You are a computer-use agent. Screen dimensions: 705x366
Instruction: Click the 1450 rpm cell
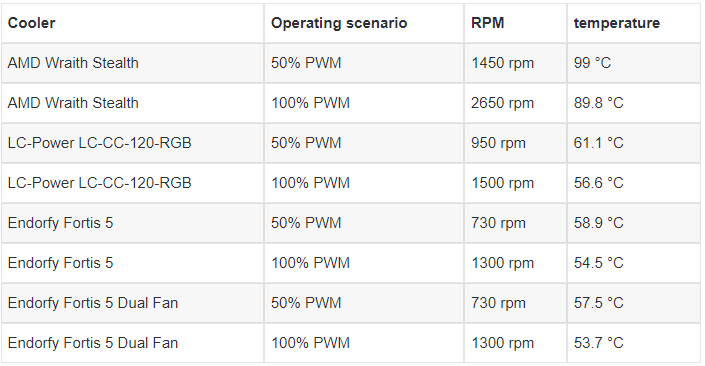click(515, 63)
